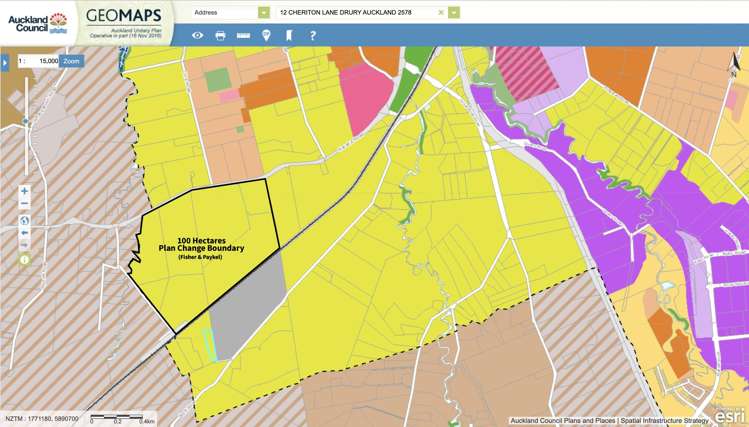Zoom out with the minus button
Viewport: 749px width, 427px height.
click(25, 204)
